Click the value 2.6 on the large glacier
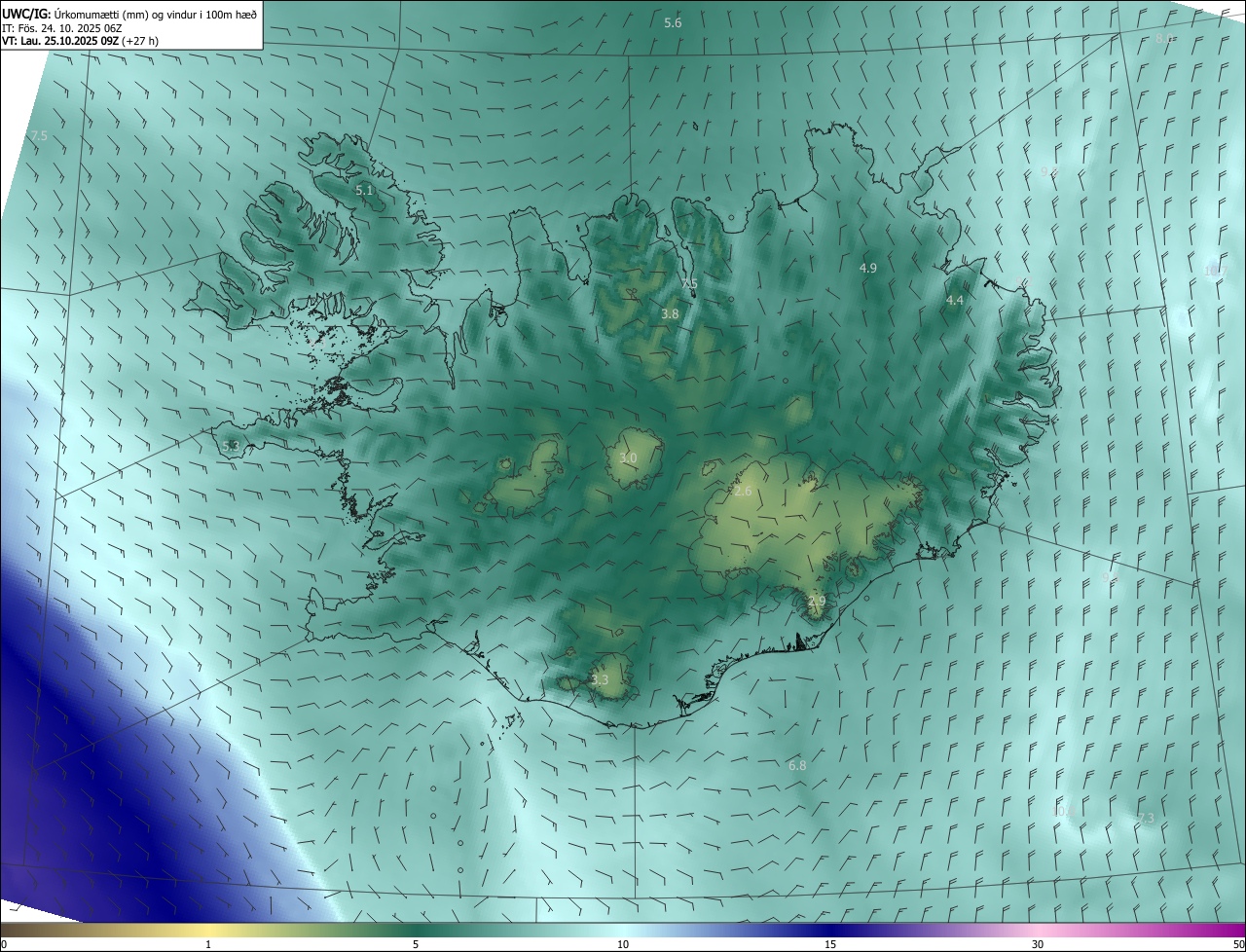The image size is (1246, 952). [743, 492]
